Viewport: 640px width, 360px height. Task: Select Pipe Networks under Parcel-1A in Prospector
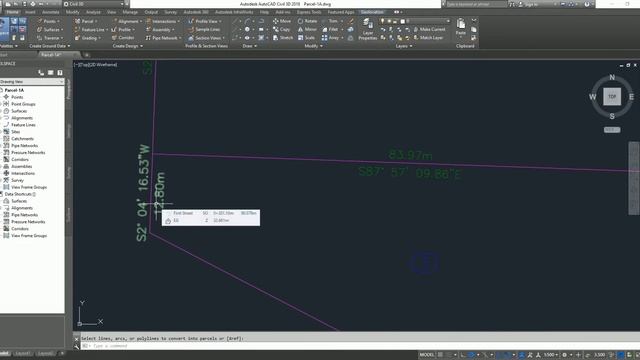click(x=24, y=146)
